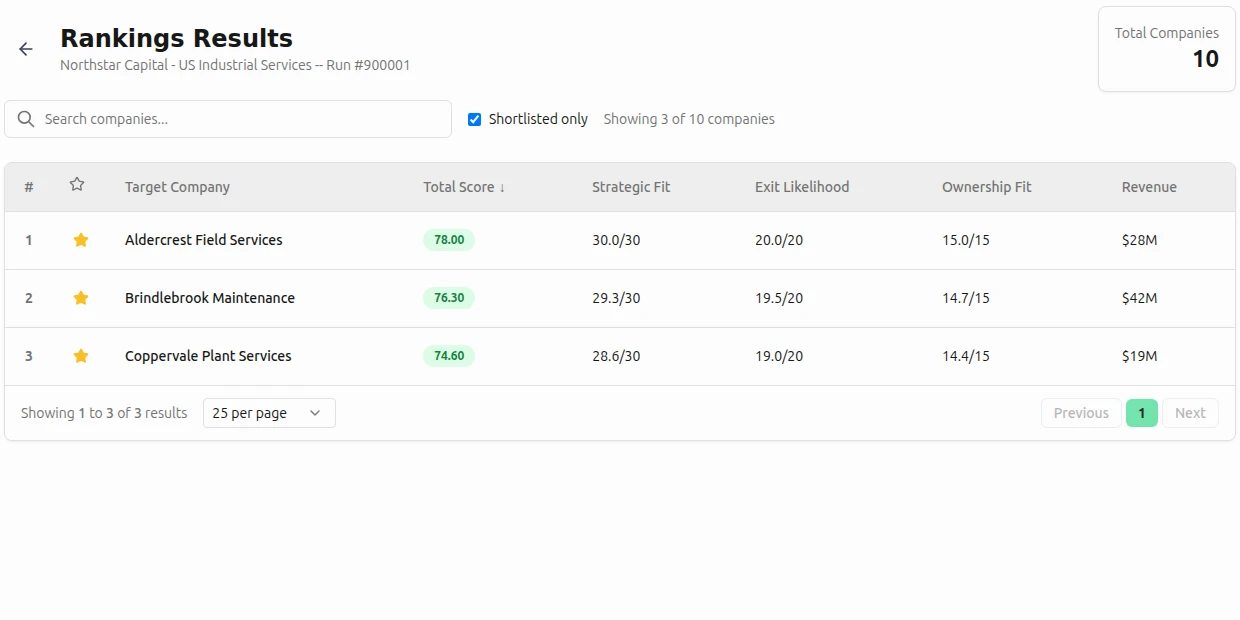Screen dimensions: 1240x620
Task: Sort by Ownership Fit column
Action: click(986, 187)
